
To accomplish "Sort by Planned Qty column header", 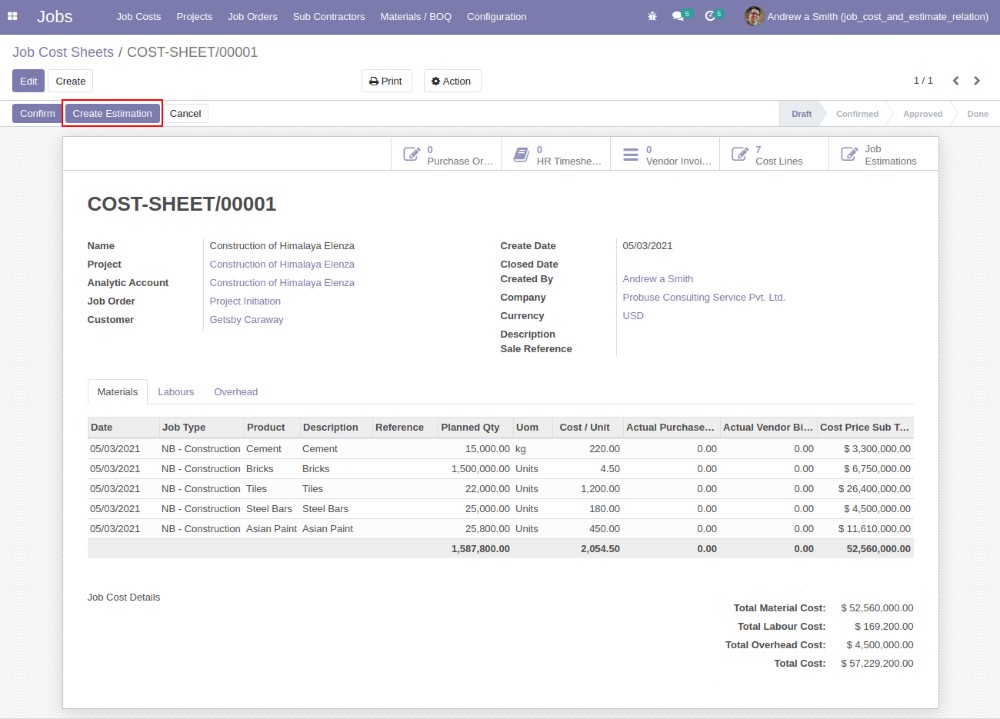I will pos(470,427).
